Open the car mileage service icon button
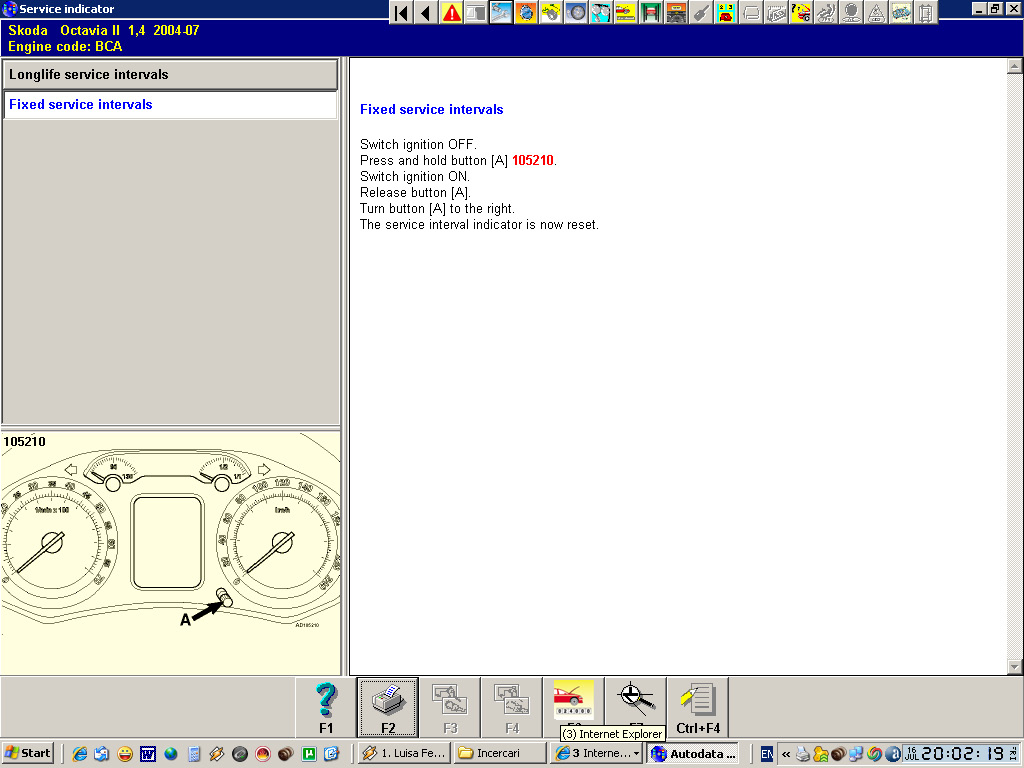 tap(574, 700)
